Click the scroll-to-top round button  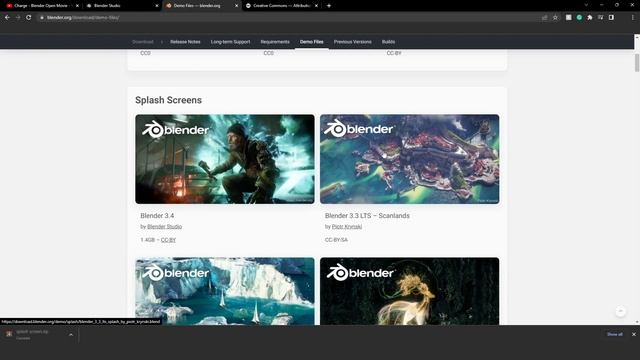point(620,311)
